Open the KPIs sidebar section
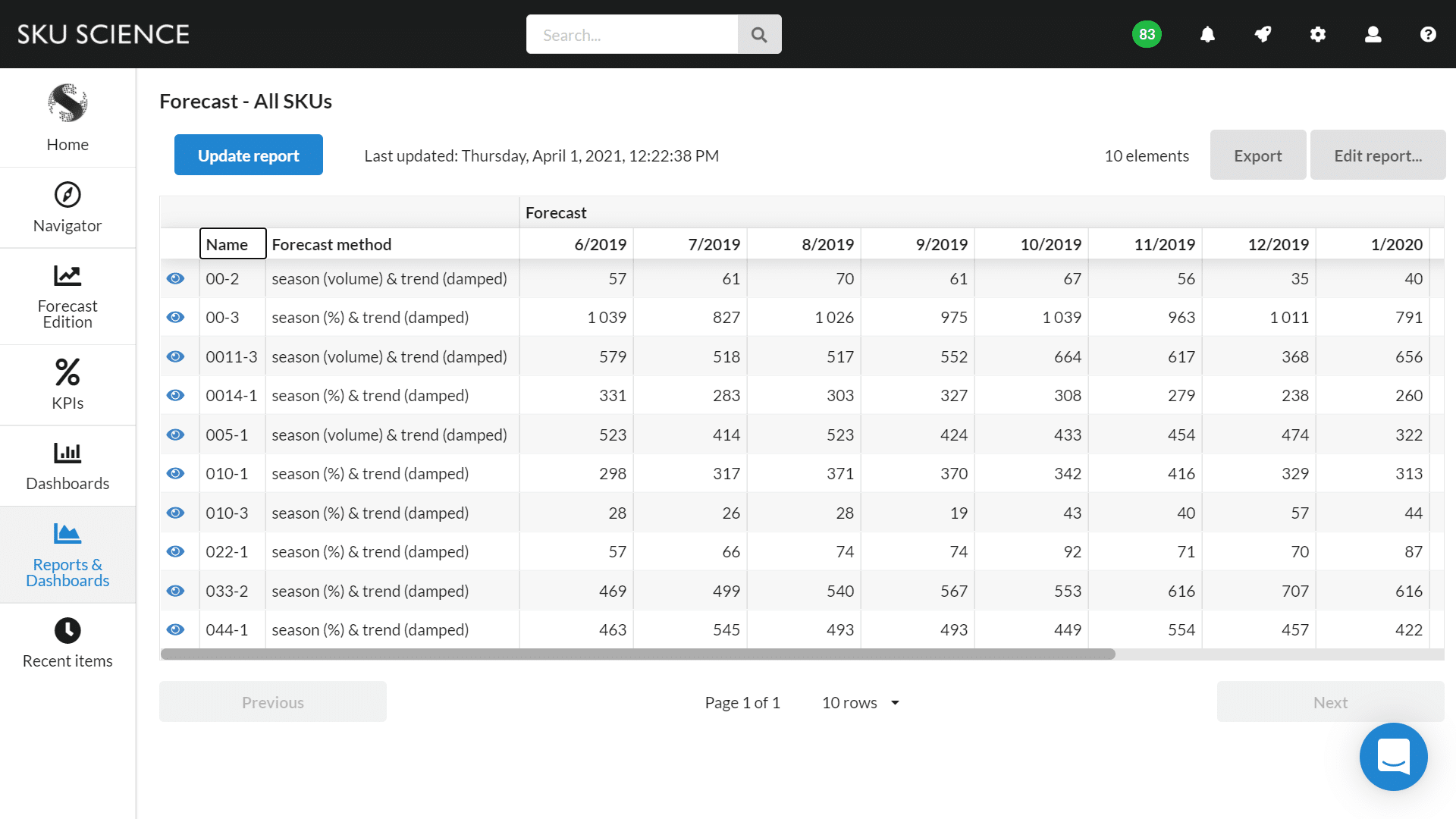The height and width of the screenshot is (819, 1456). (x=67, y=384)
